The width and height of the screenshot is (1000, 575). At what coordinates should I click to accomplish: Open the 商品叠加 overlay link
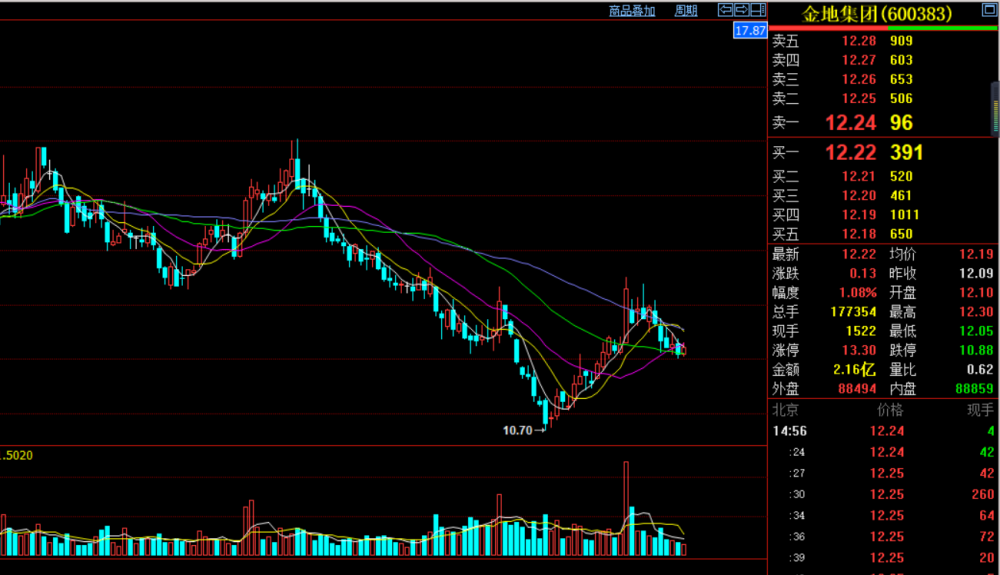631,11
